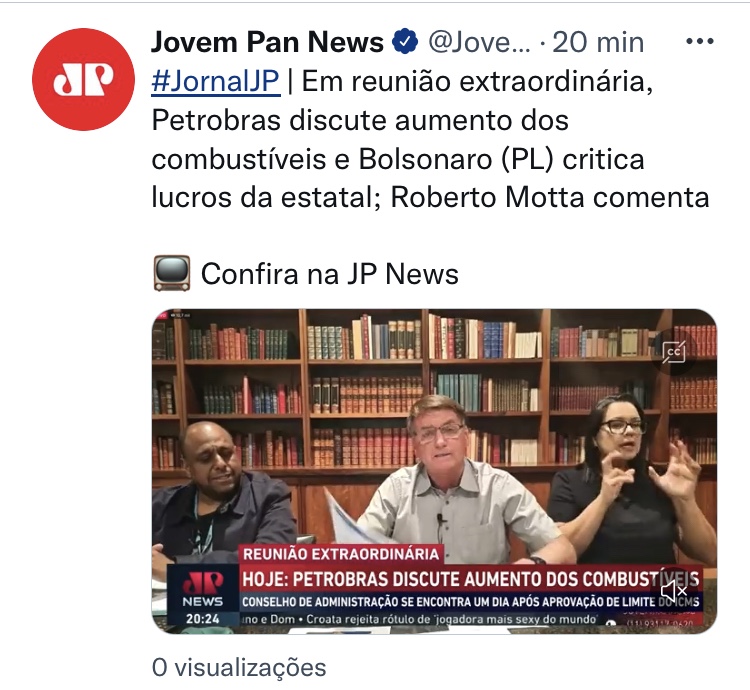Toggle closed captions on the video
Screen dimensions: 750x690
click(x=674, y=353)
